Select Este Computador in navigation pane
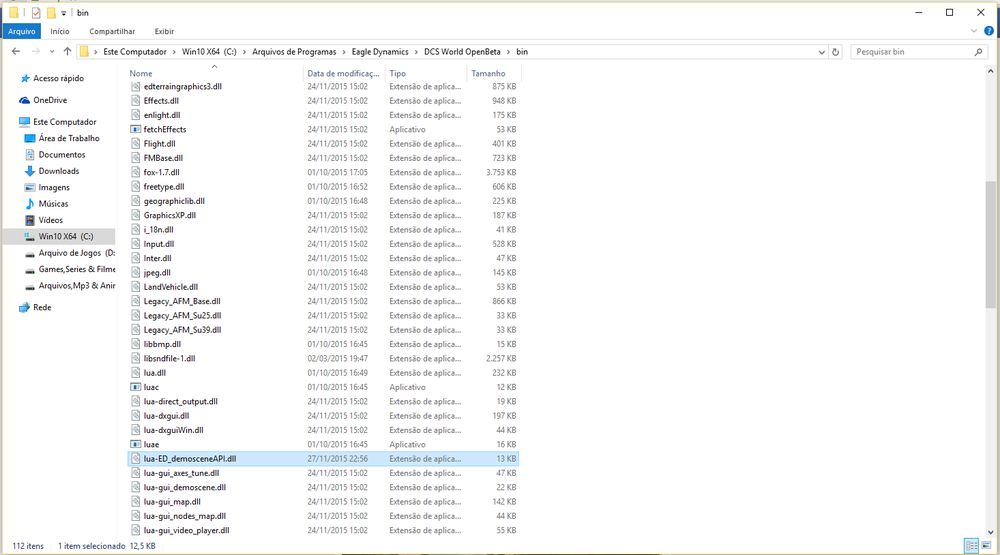The image size is (1000, 555). tap(64, 122)
